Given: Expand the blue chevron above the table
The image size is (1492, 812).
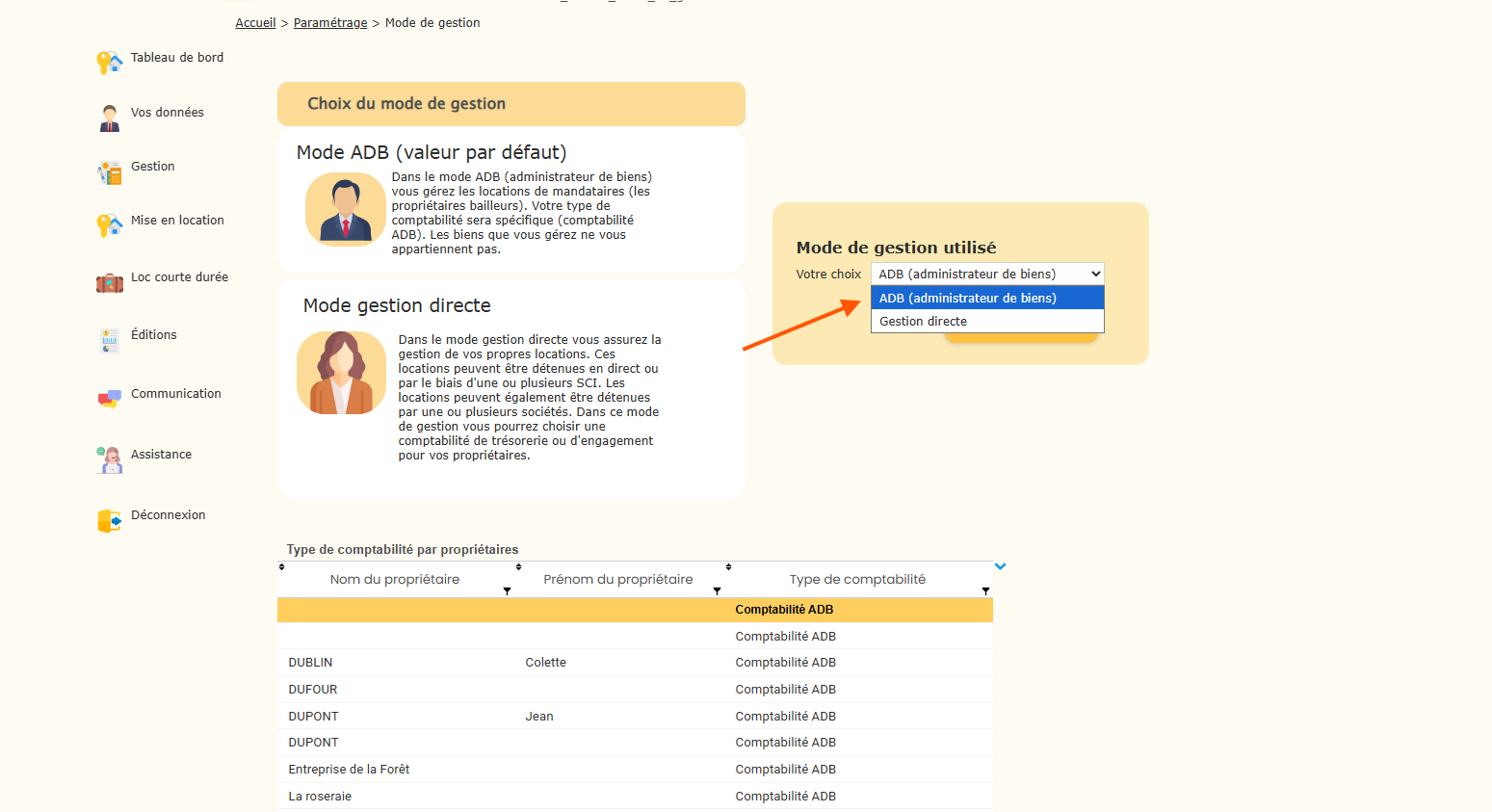Looking at the screenshot, I should (x=1000, y=566).
